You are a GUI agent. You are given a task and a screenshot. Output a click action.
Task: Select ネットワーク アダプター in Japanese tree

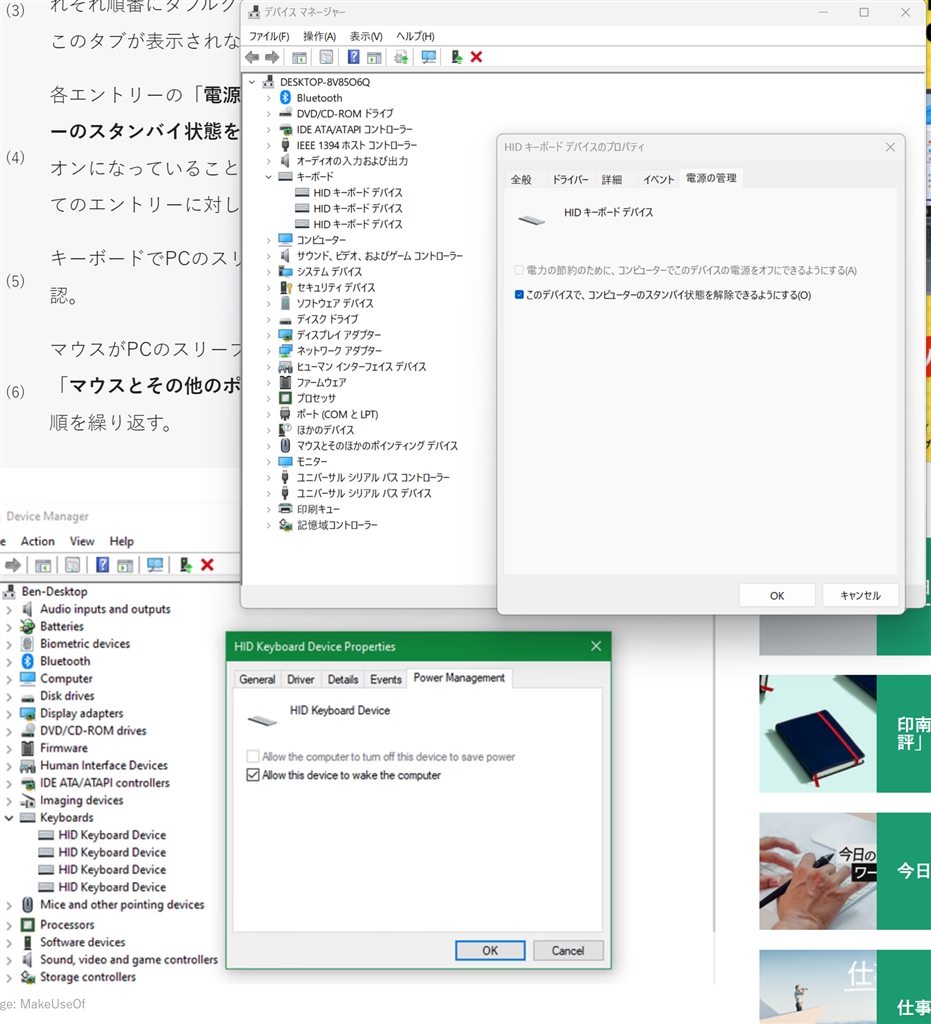pos(339,351)
